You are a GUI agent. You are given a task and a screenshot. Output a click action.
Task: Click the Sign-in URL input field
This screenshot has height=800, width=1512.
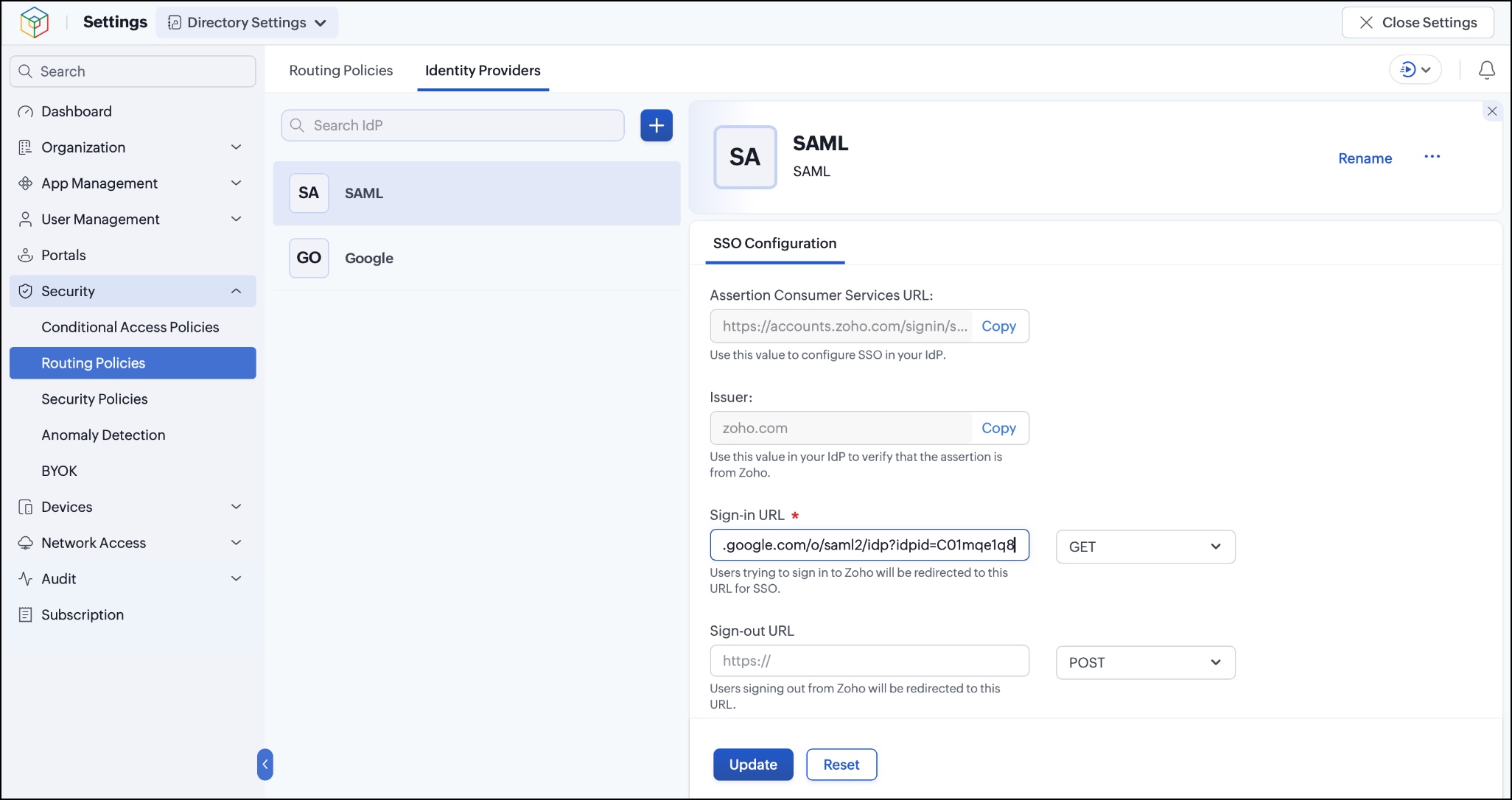click(x=869, y=545)
